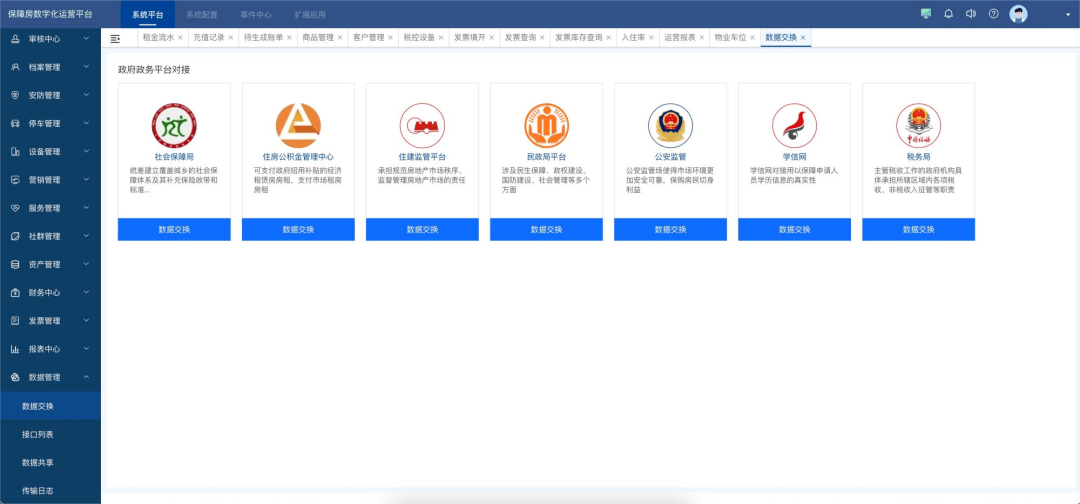
Task: Open the 发票查询 tab
Action: tap(520, 38)
